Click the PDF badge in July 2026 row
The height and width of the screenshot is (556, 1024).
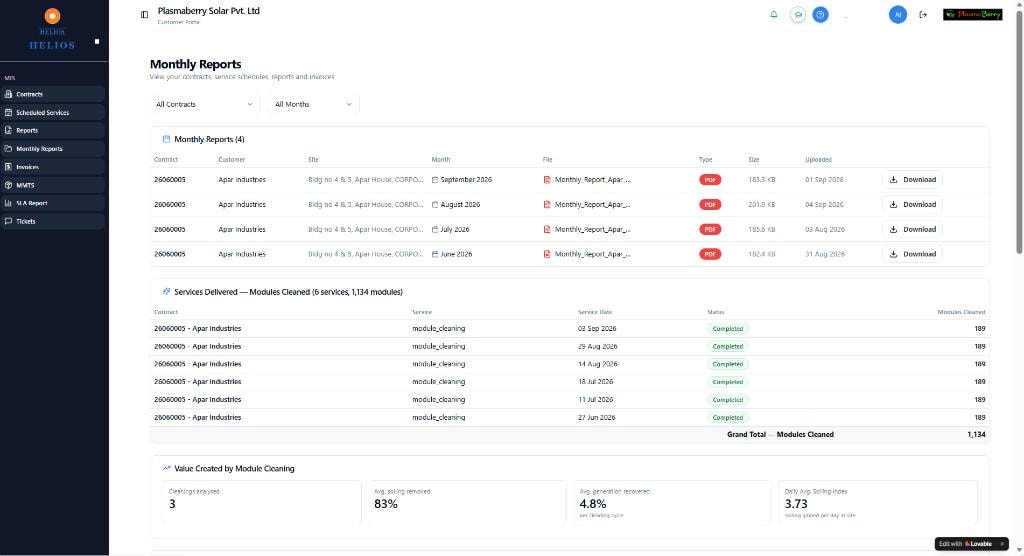coord(710,229)
